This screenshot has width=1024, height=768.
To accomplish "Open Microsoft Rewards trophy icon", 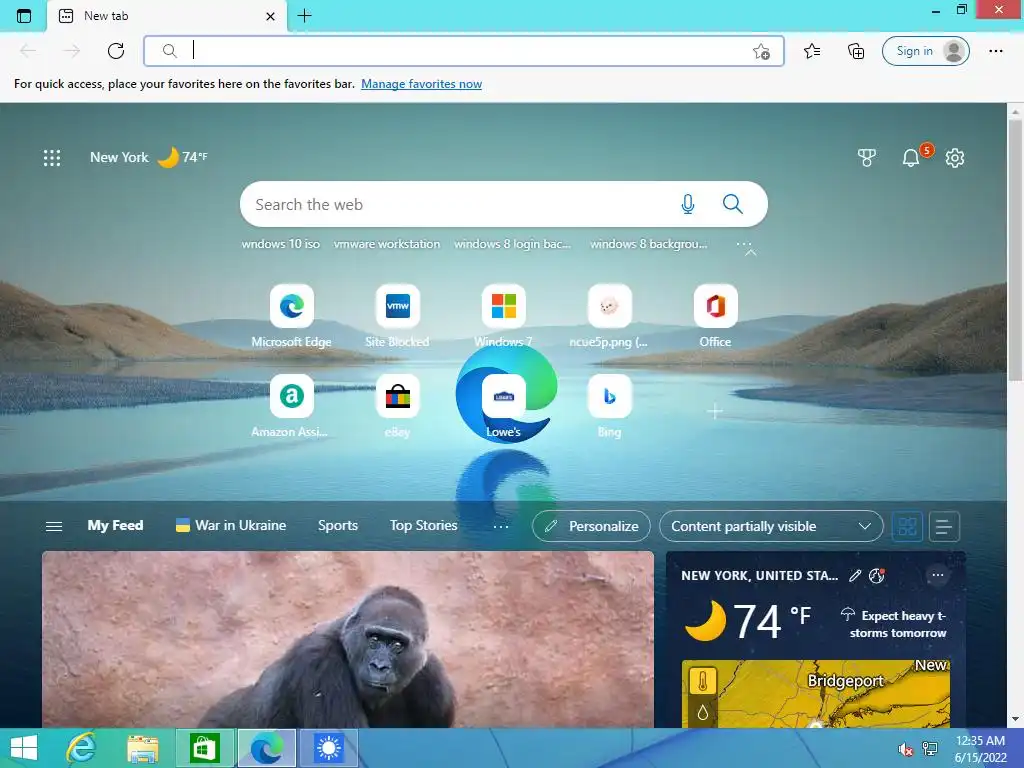I will click(867, 157).
